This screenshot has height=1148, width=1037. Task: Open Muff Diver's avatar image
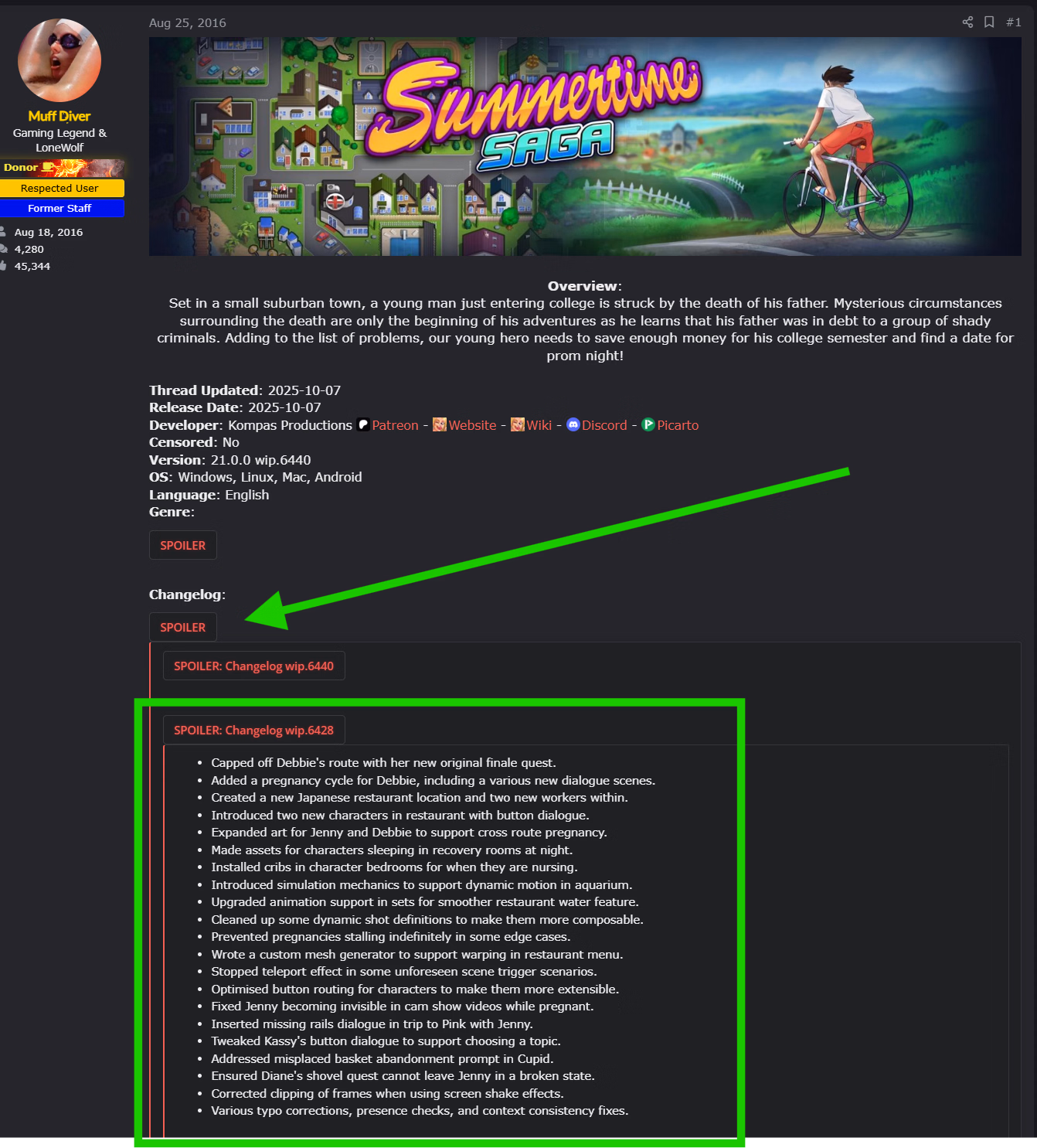click(x=59, y=60)
